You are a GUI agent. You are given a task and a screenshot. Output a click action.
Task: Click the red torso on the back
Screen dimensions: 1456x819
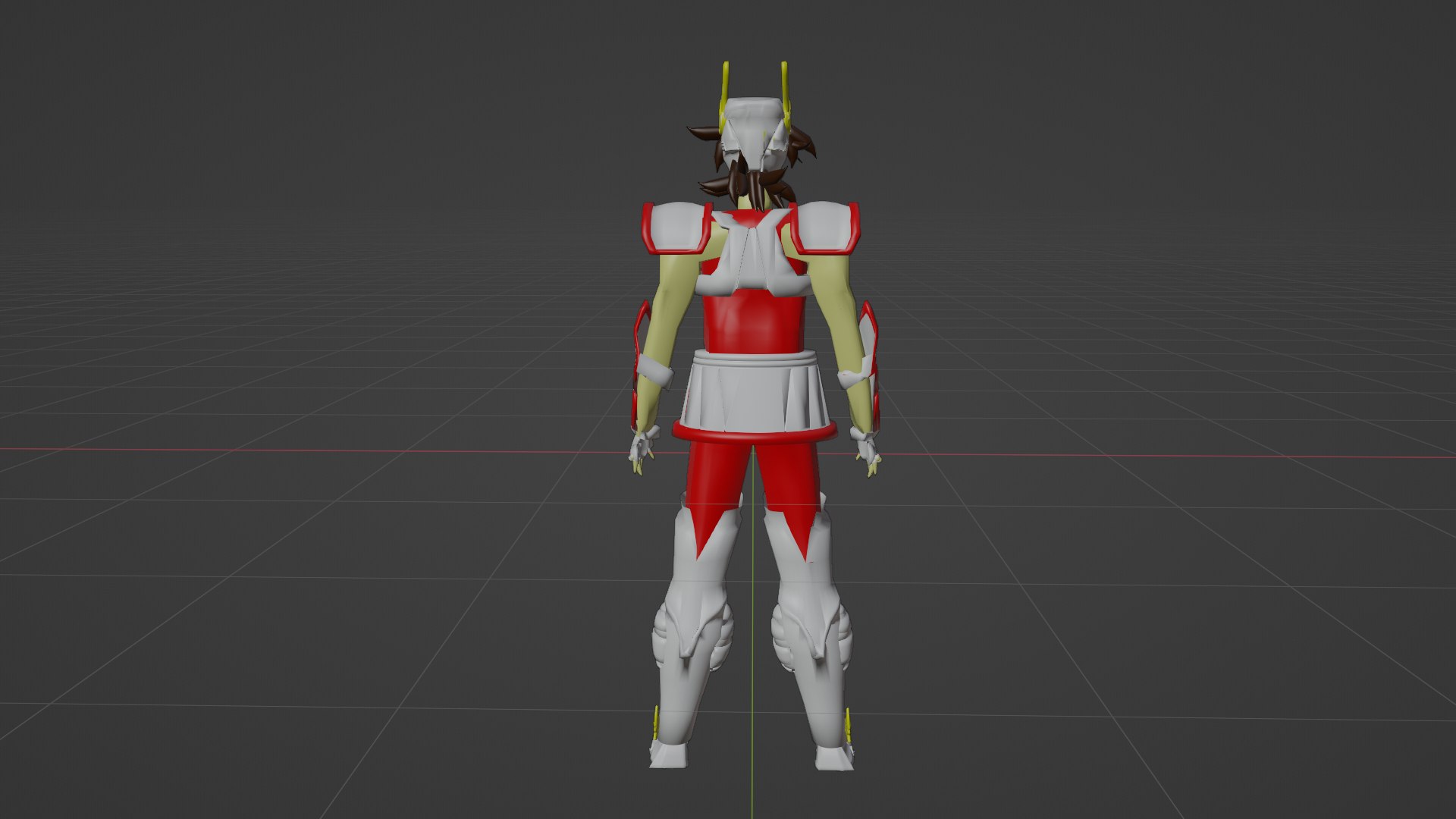(752, 322)
